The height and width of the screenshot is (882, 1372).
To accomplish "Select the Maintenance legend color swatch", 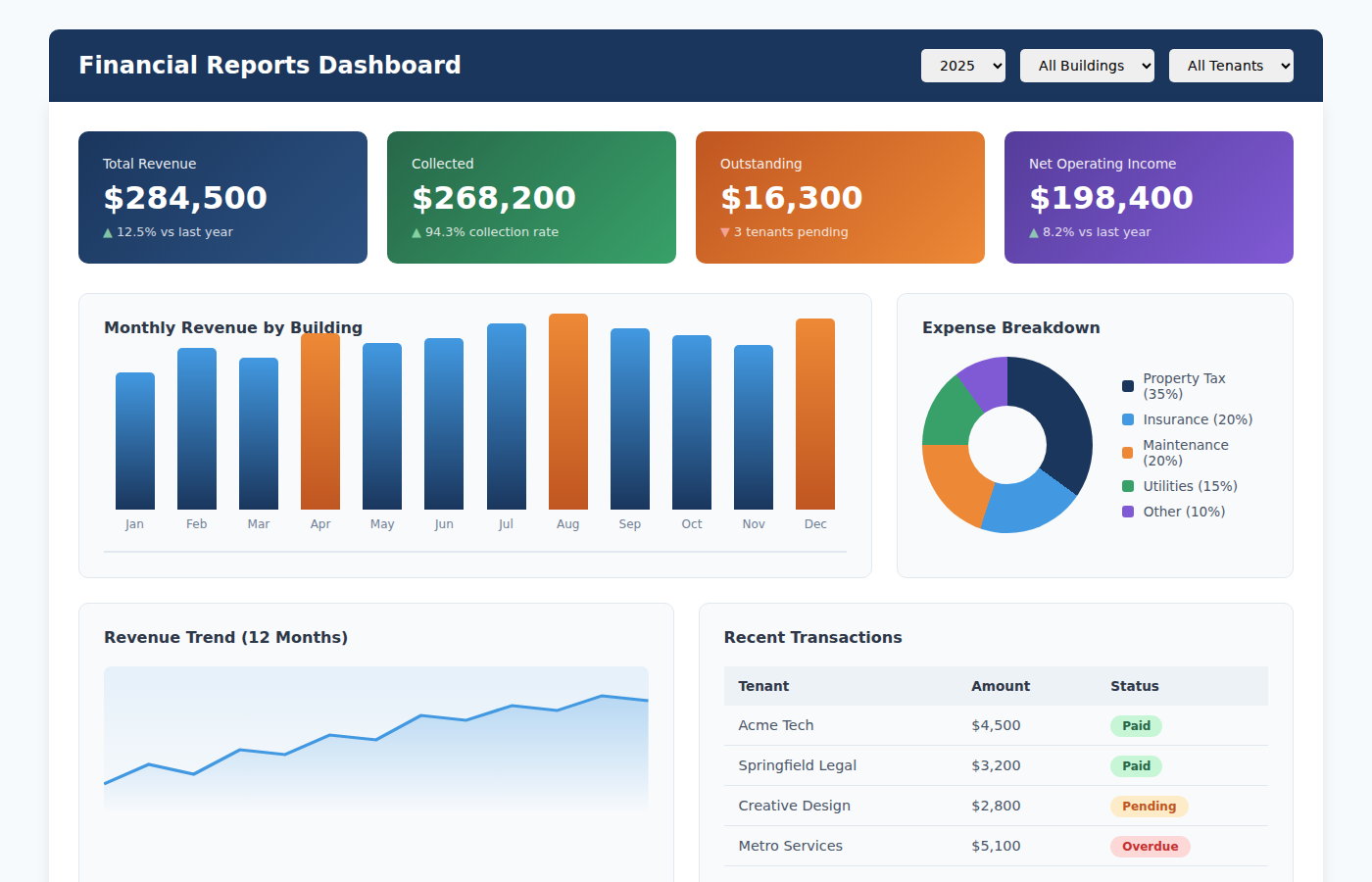I will [x=1127, y=453].
